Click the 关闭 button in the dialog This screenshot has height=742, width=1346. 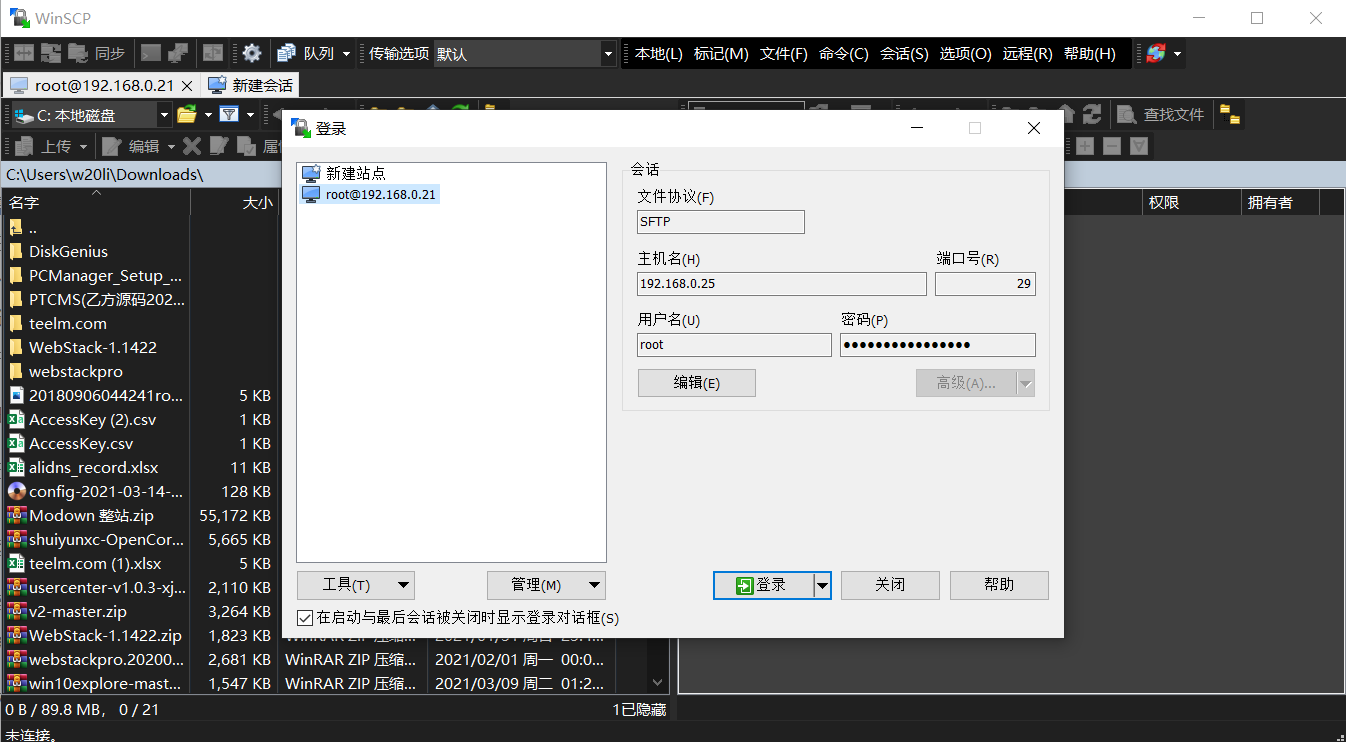(x=890, y=585)
